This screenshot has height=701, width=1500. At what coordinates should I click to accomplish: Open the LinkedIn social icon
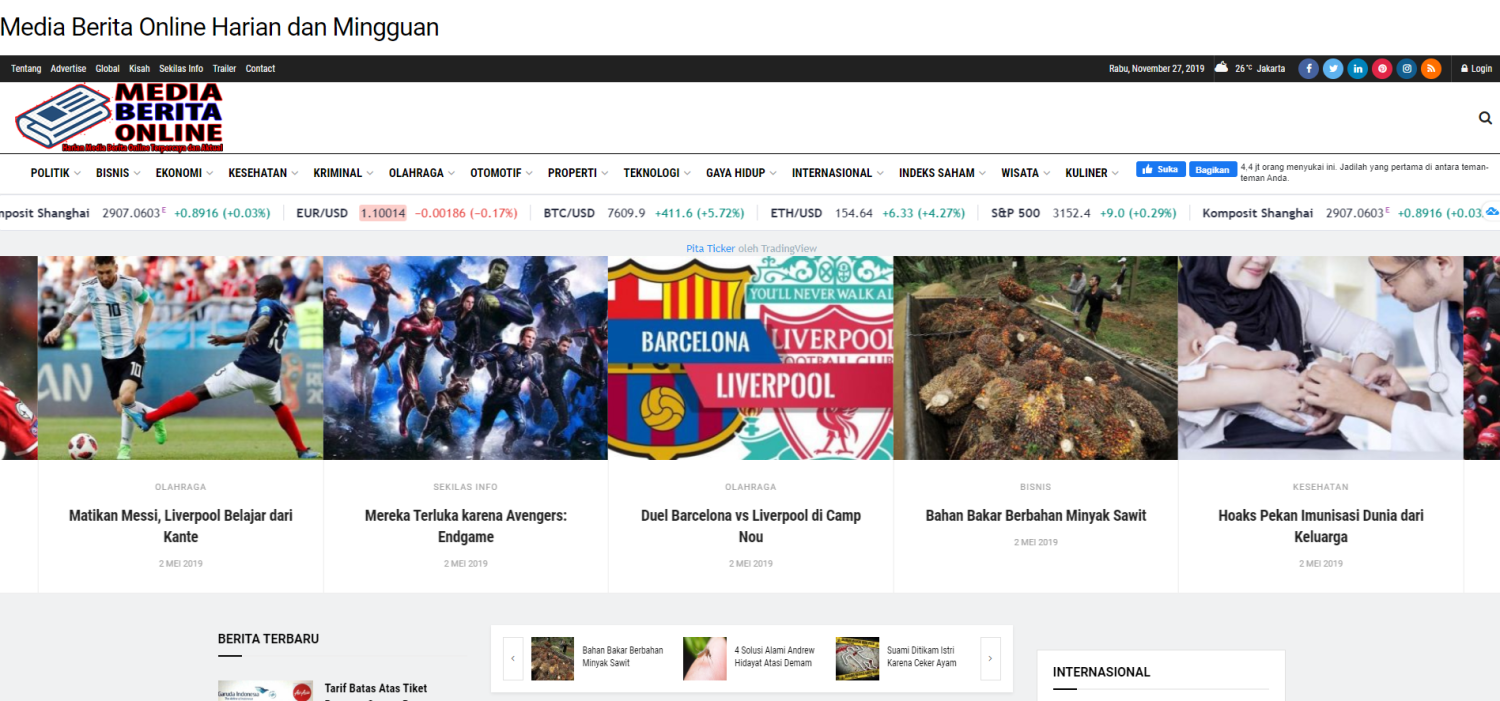point(1357,69)
